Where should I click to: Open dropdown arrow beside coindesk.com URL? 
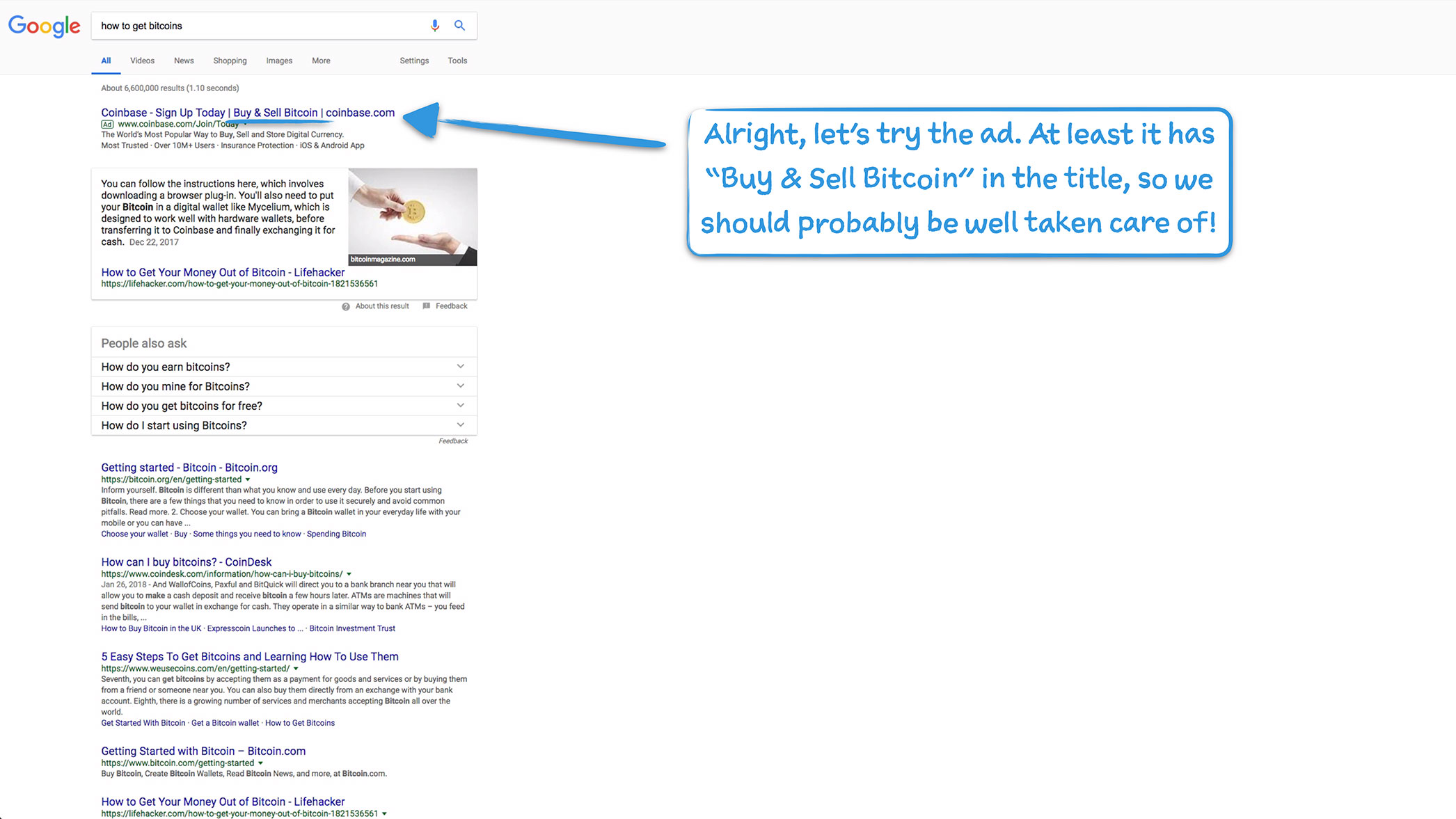tap(349, 574)
